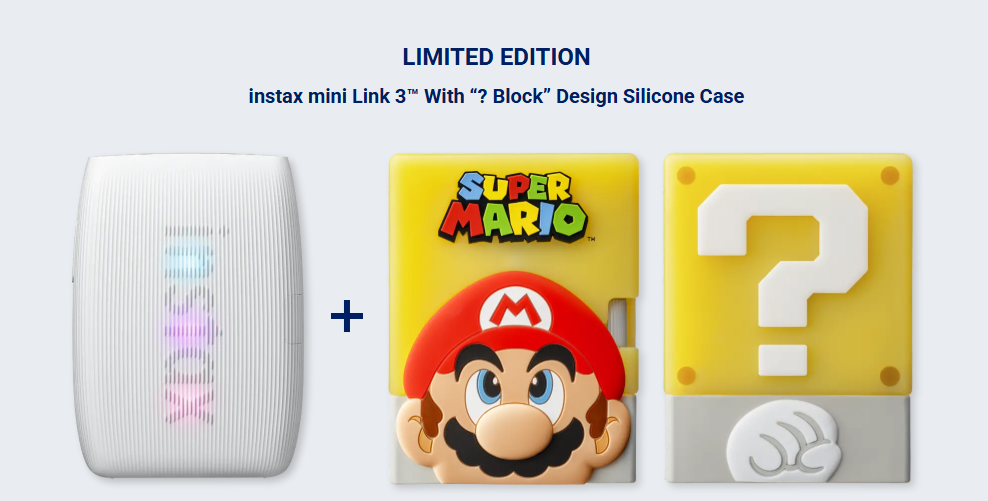This screenshot has width=988, height=501.
Task: Select the white instax mini Link 3 printer image
Action: (x=188, y=316)
